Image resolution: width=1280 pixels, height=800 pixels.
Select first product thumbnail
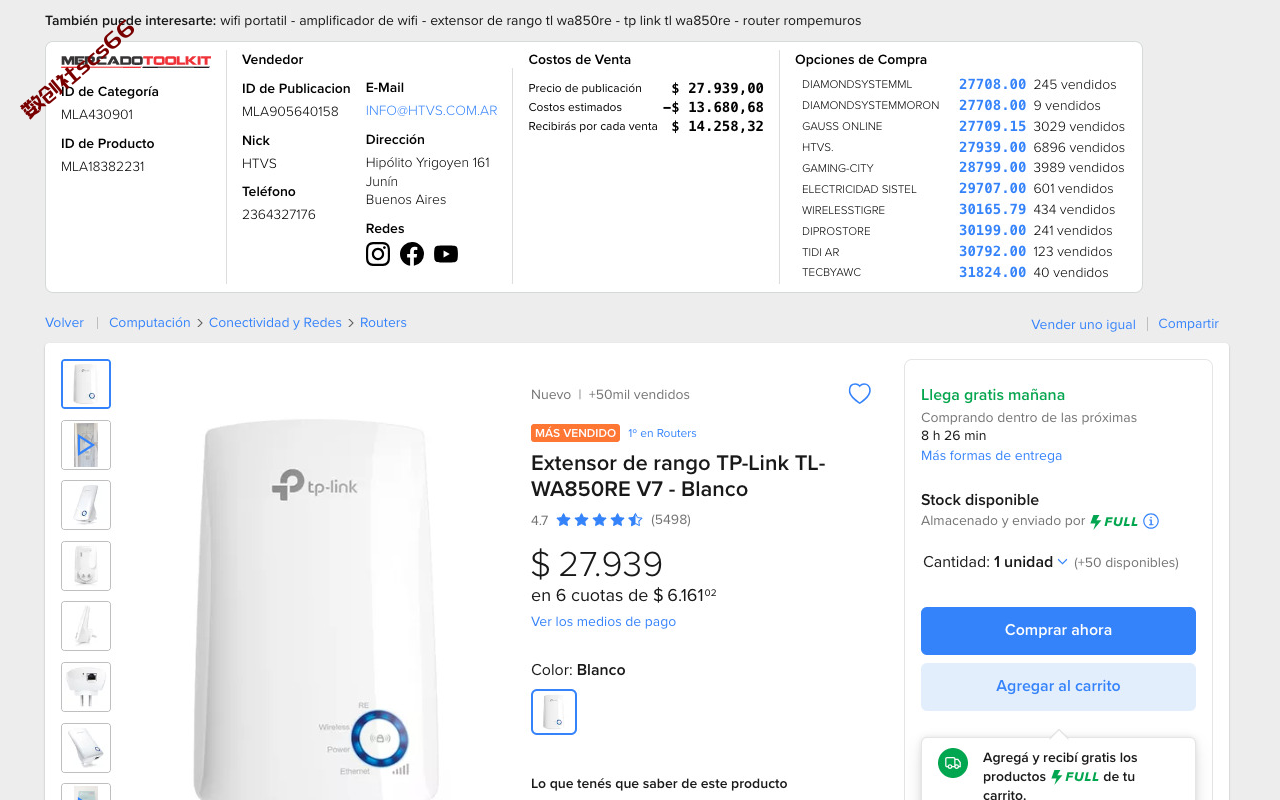(86, 384)
